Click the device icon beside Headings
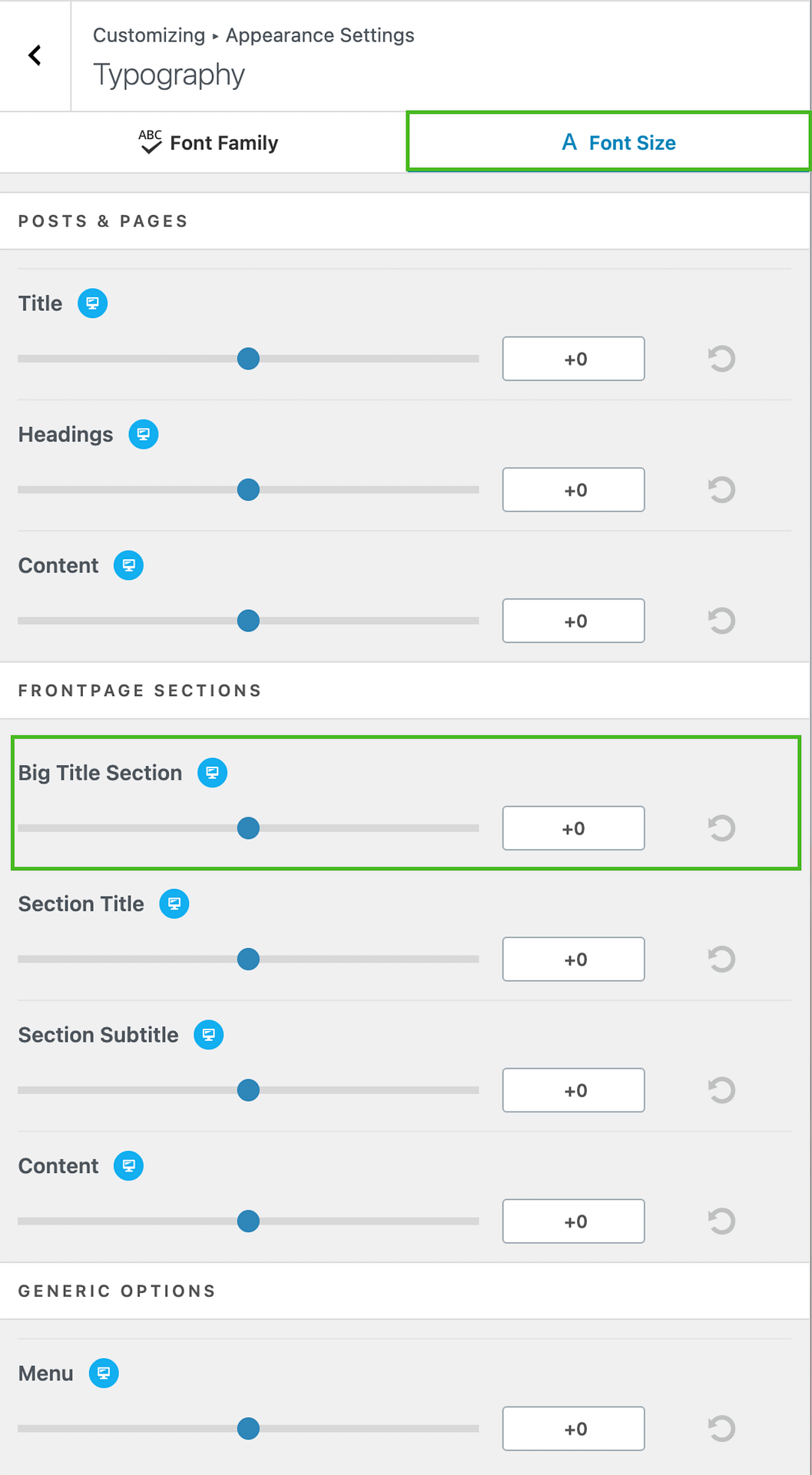812x1475 pixels. coord(143,434)
